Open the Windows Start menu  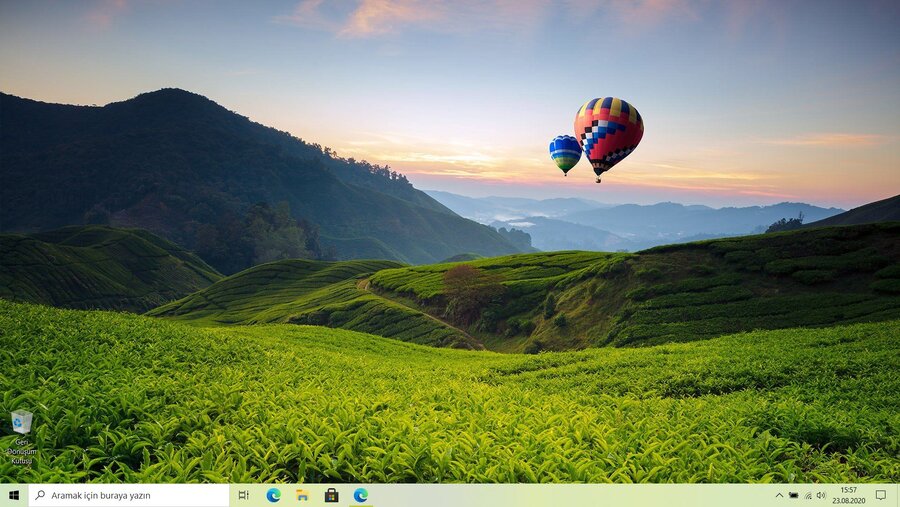[14, 495]
